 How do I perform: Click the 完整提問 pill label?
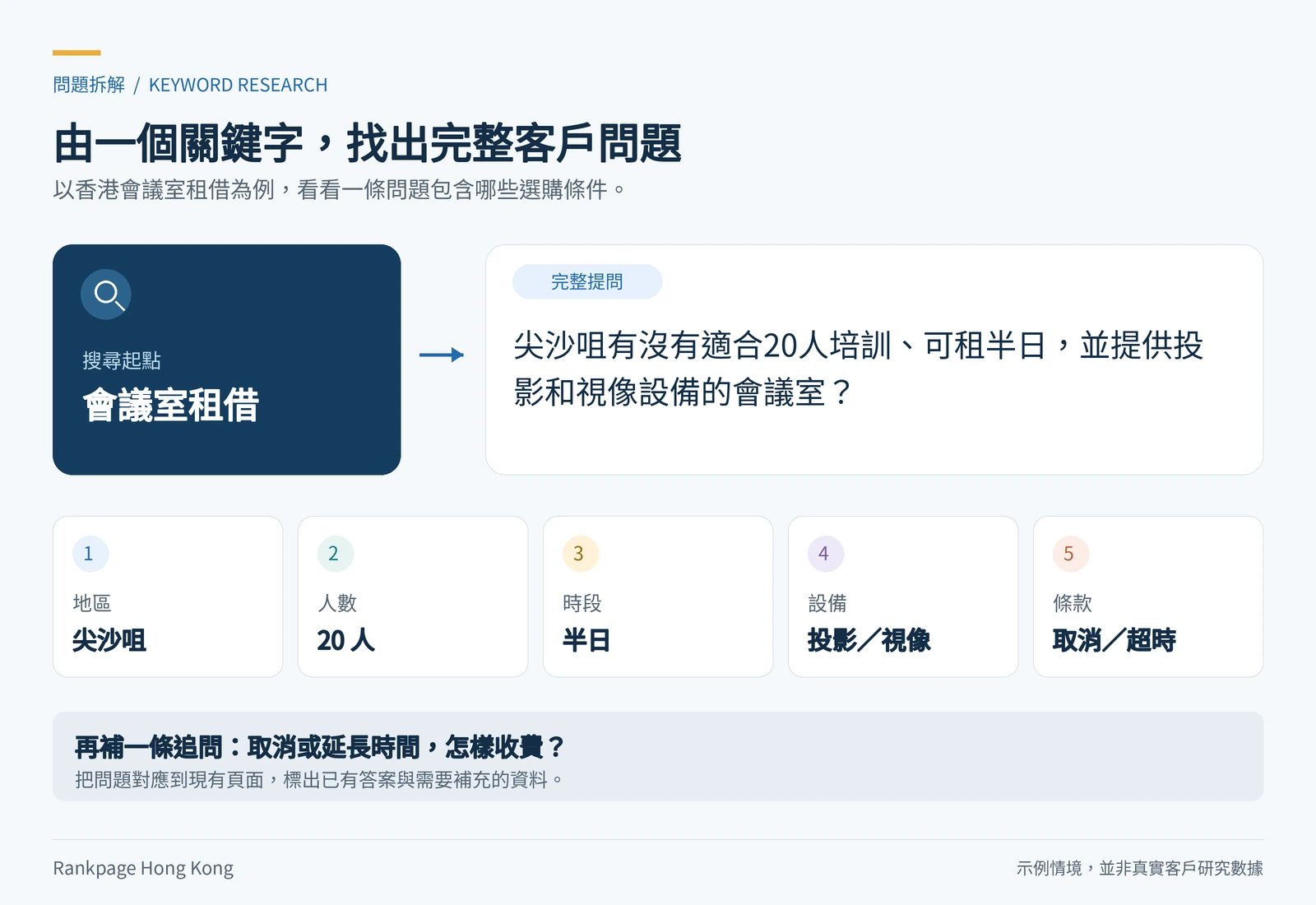[x=587, y=281]
